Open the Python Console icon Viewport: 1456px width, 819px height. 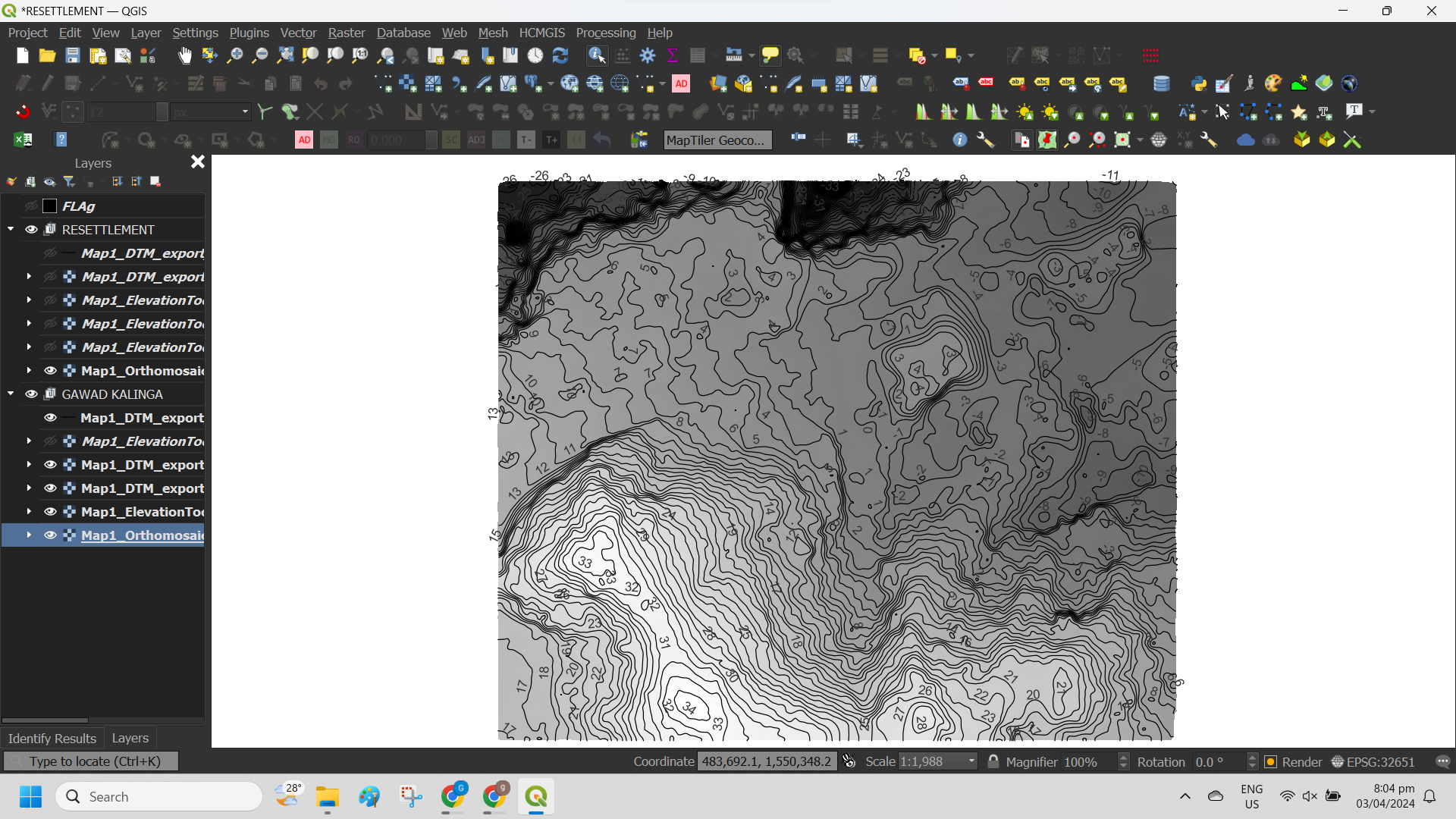tap(1199, 83)
